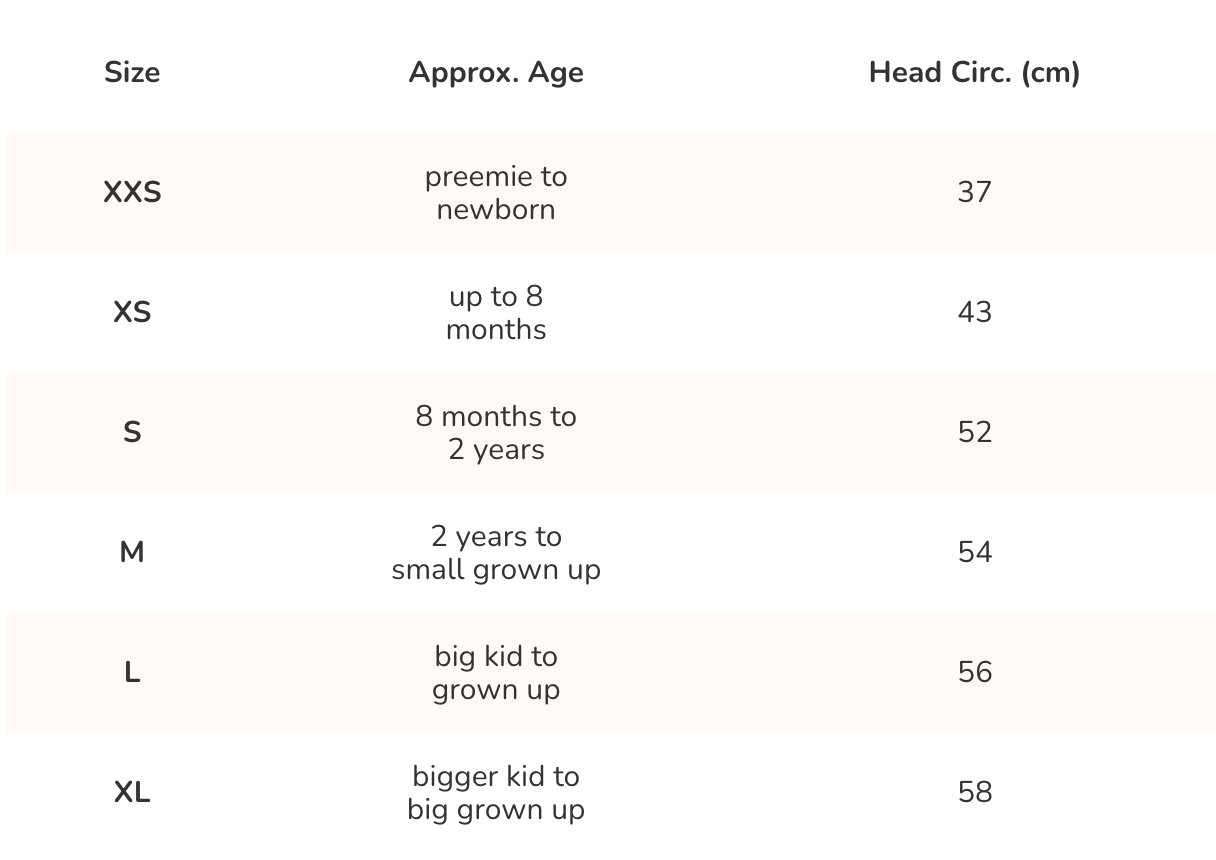The image size is (1216, 860).
Task: Click the 43 head circumference value
Action: click(974, 312)
